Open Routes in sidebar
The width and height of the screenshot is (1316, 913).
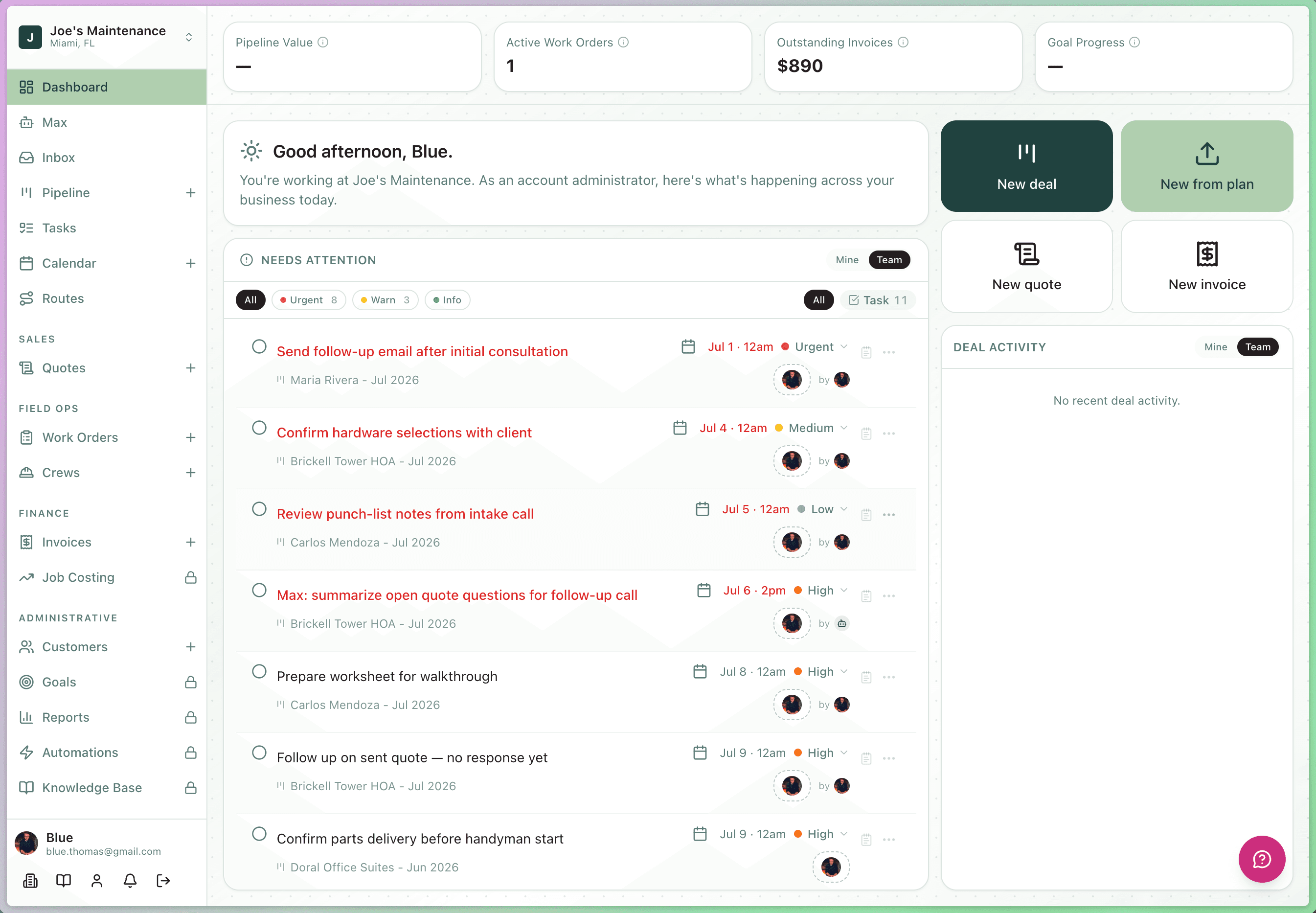[106, 298]
